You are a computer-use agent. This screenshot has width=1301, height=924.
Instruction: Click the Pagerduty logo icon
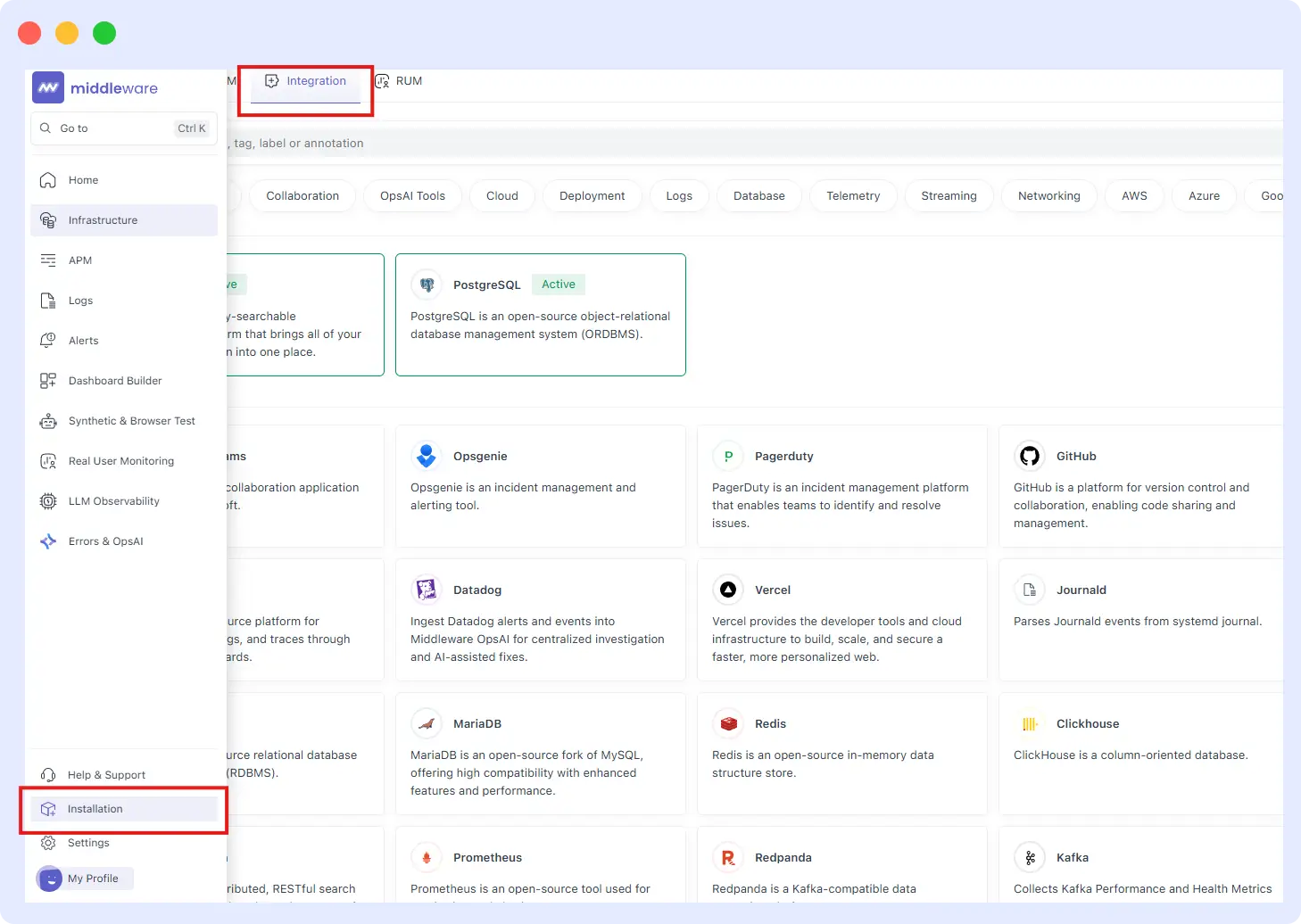coord(728,456)
